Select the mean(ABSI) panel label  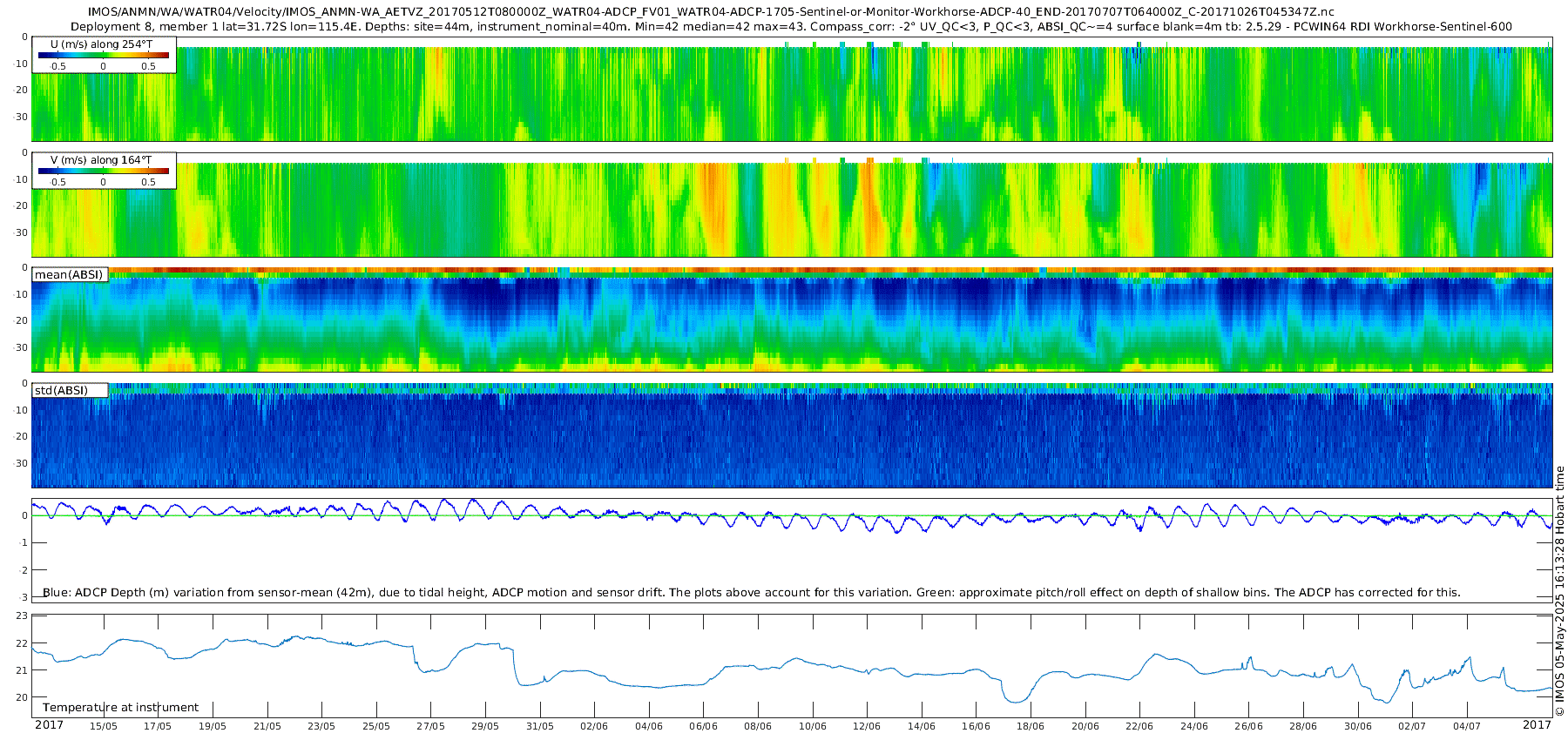pos(70,274)
